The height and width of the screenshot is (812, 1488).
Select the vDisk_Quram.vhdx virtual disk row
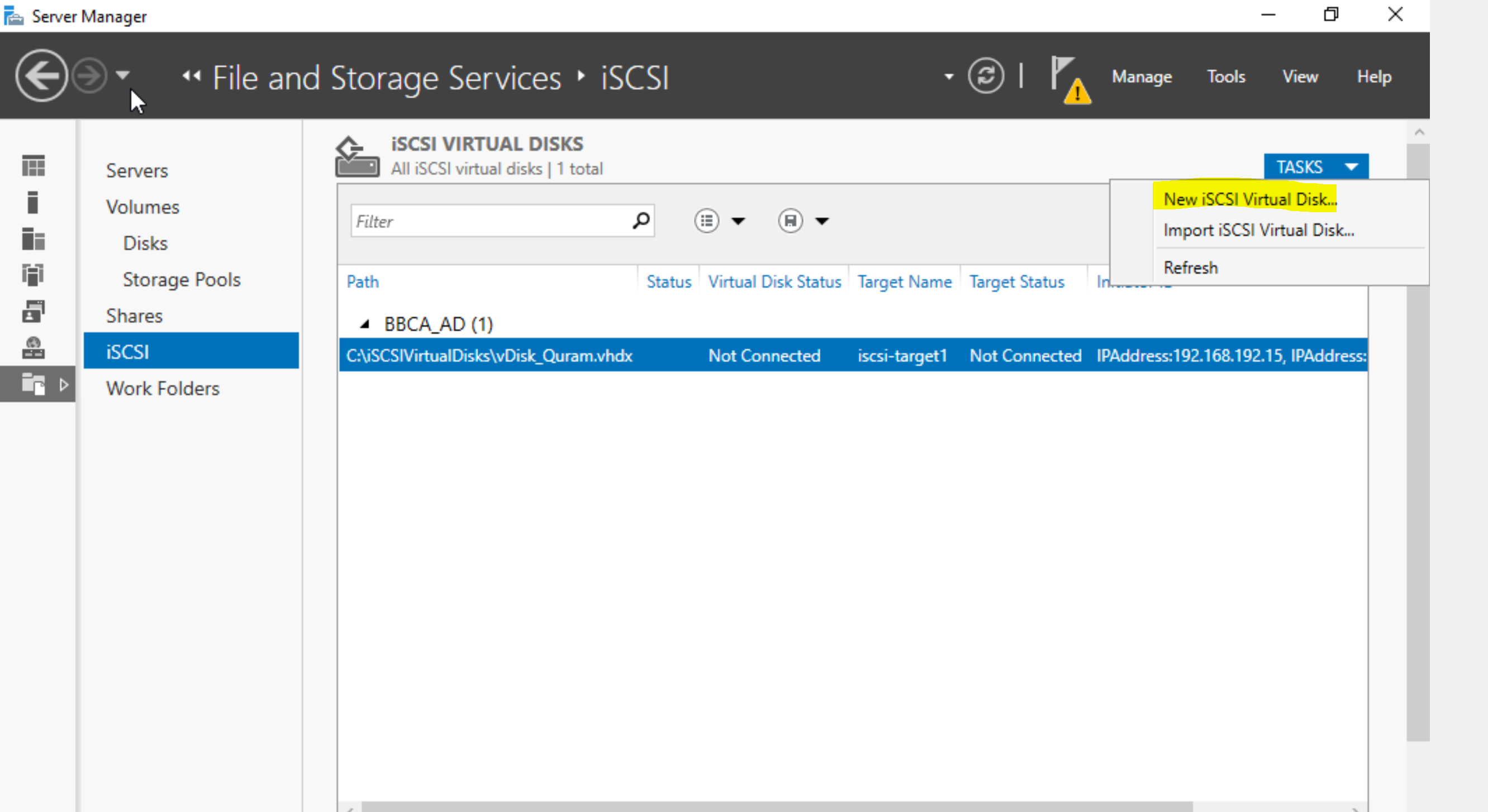[x=853, y=355]
